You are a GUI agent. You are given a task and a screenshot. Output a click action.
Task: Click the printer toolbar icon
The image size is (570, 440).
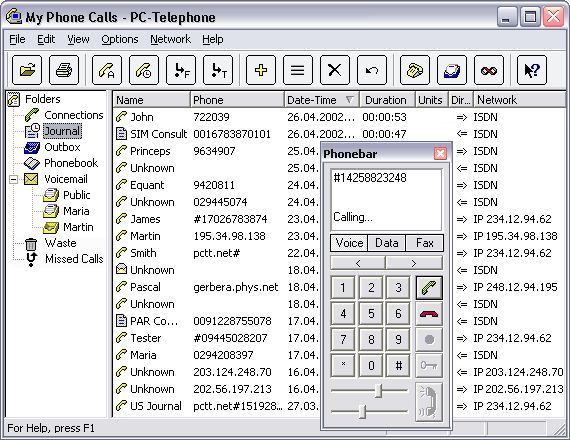point(64,70)
